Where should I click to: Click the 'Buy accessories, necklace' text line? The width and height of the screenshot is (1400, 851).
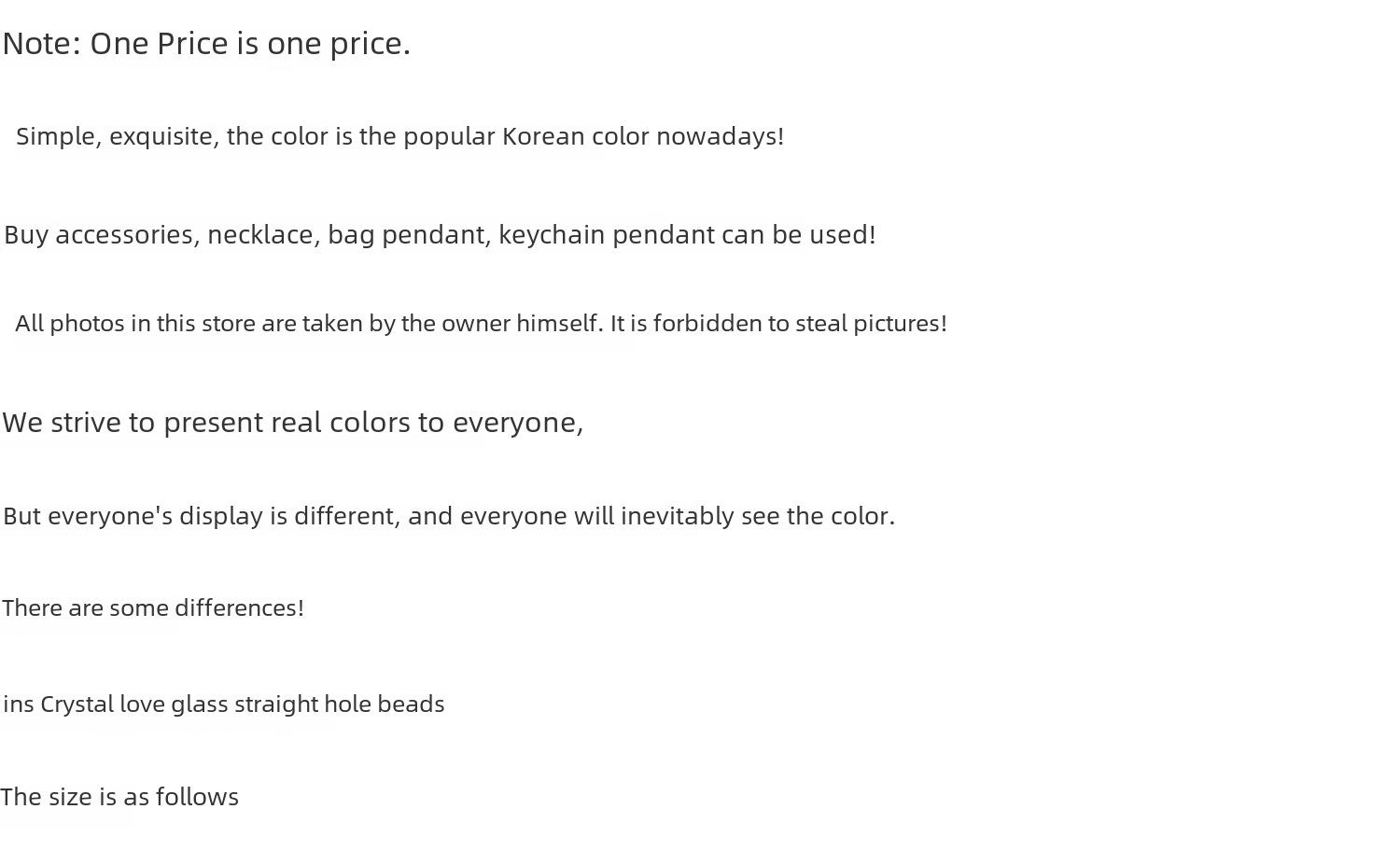(x=440, y=235)
